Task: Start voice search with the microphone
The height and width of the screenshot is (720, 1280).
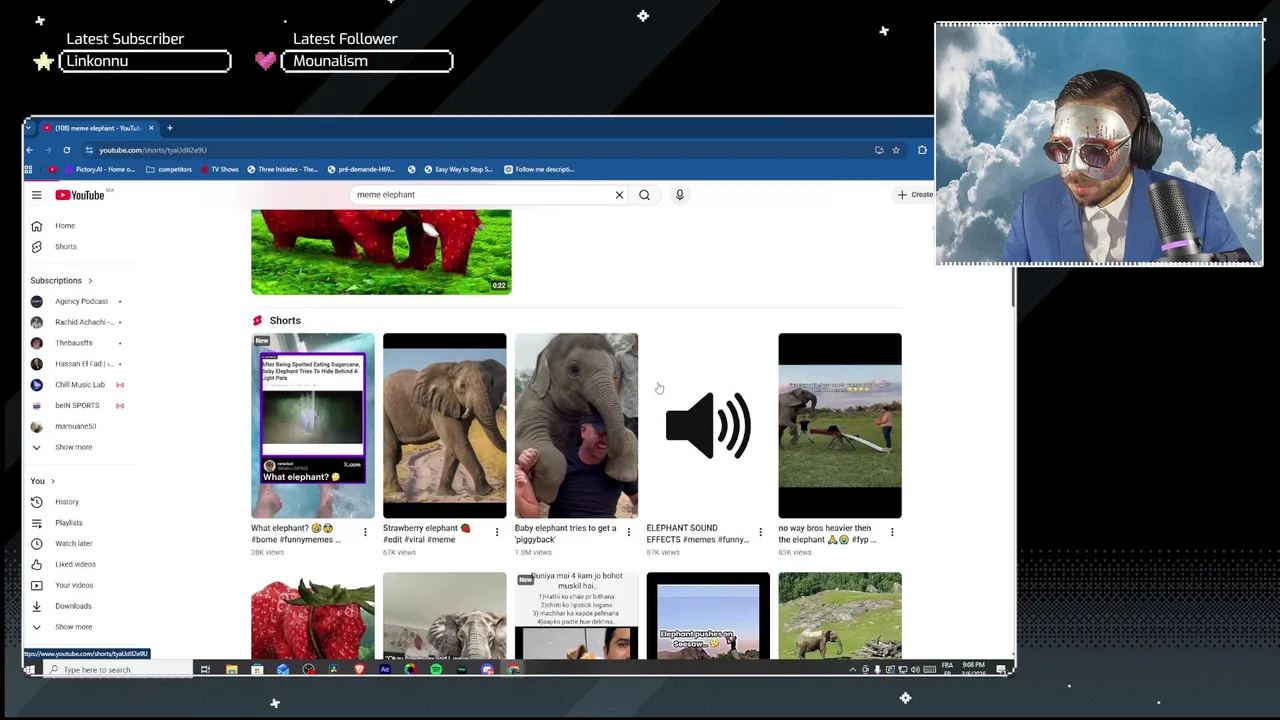Action: pos(679,195)
